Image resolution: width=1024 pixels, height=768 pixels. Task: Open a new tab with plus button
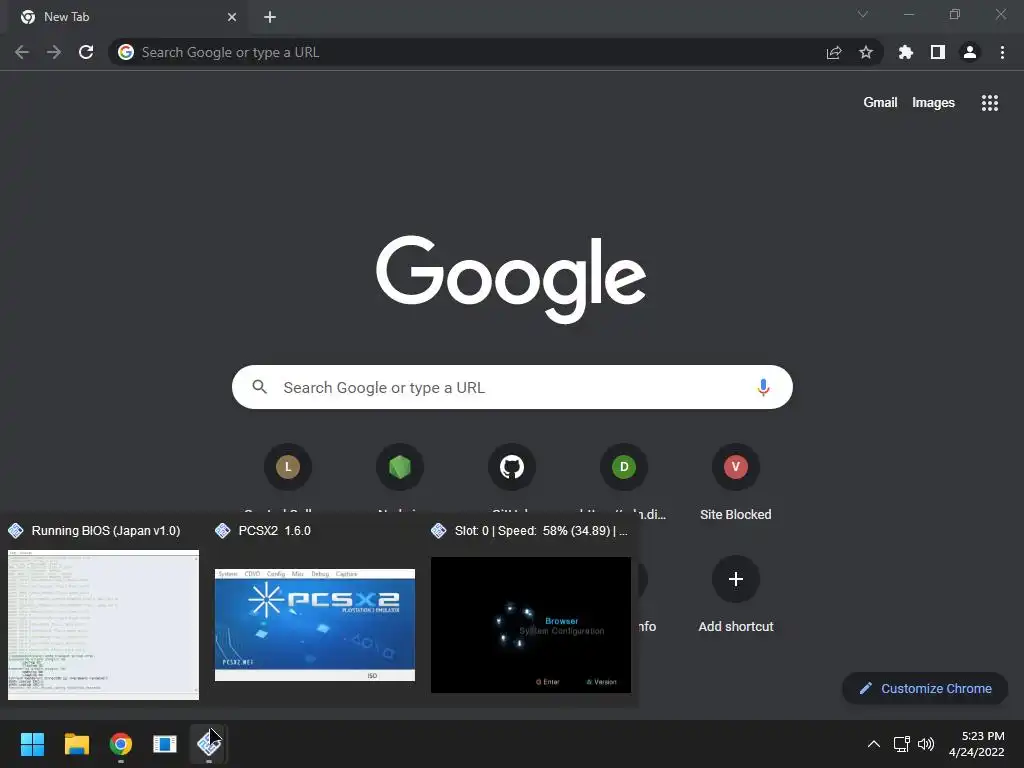click(x=270, y=17)
